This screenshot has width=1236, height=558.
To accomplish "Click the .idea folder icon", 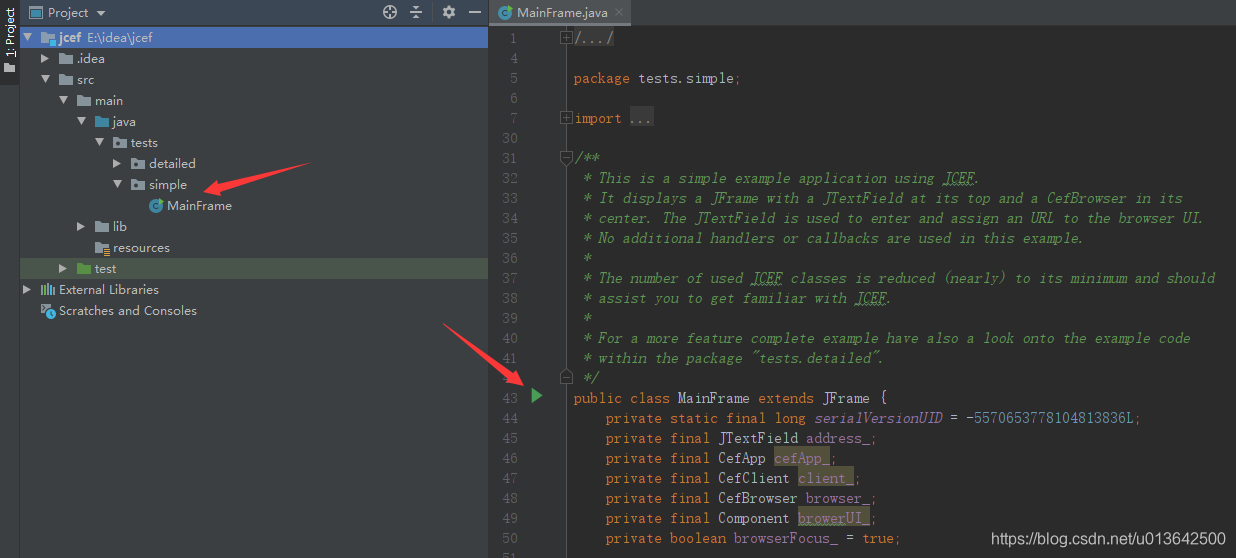I will [66, 58].
